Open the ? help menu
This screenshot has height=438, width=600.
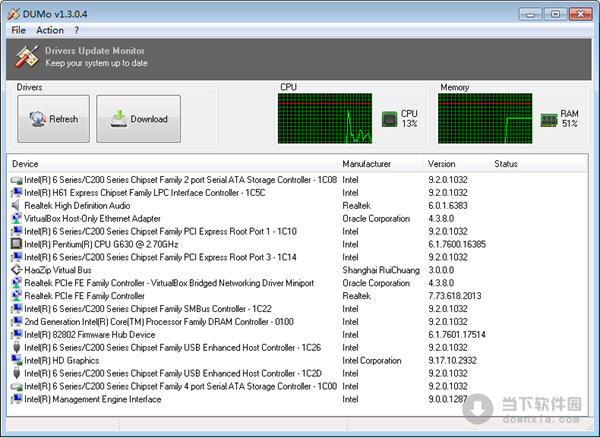click(77, 30)
